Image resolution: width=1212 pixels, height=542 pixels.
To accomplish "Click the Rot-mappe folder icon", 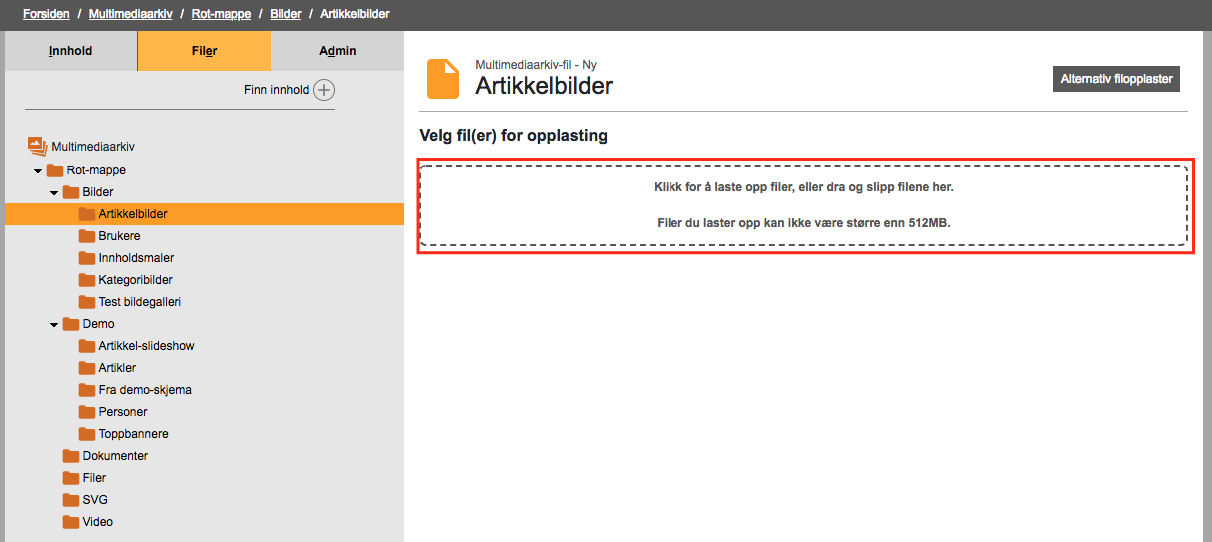I will pyautogui.click(x=55, y=170).
